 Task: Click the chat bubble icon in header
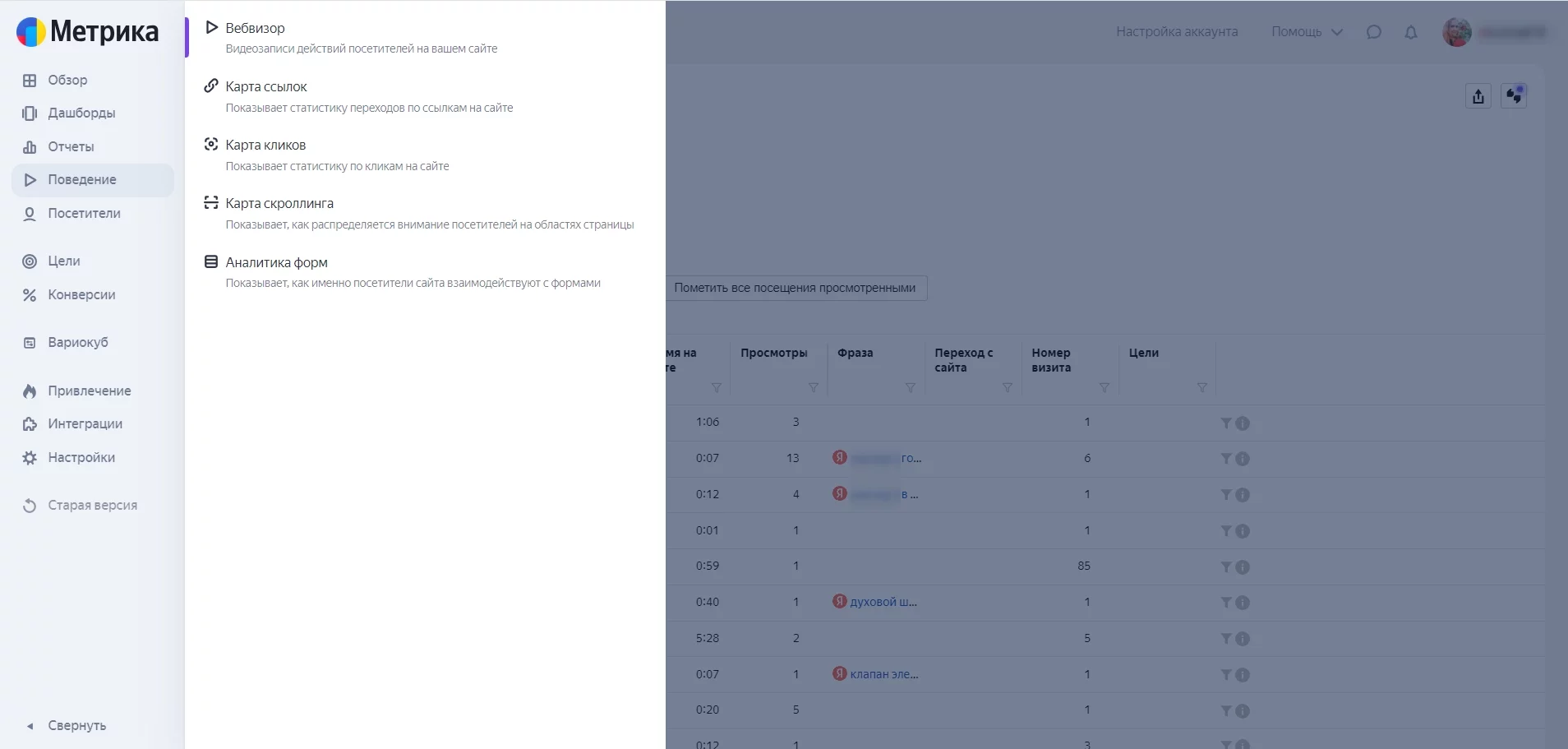point(1374,32)
